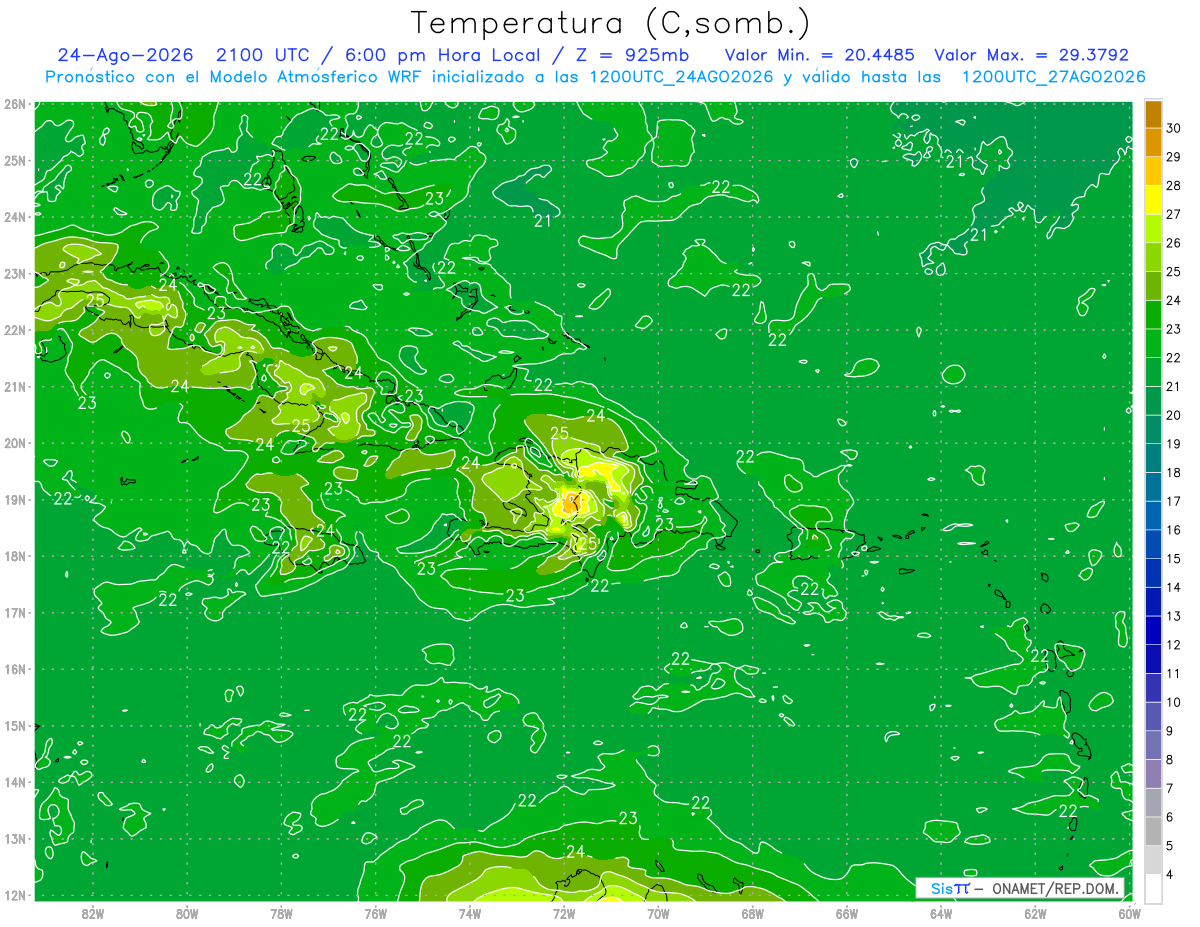The width and height of the screenshot is (1200, 927).
Task: Click the "72W" longitude axis label
Action: point(564,913)
